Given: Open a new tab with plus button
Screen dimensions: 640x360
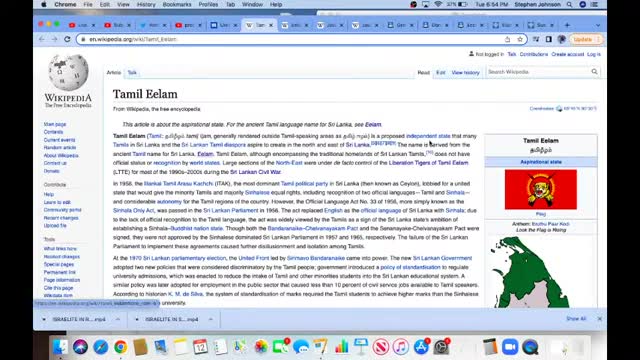Looking at the screenshot, I should pyautogui.click(x=567, y=25).
